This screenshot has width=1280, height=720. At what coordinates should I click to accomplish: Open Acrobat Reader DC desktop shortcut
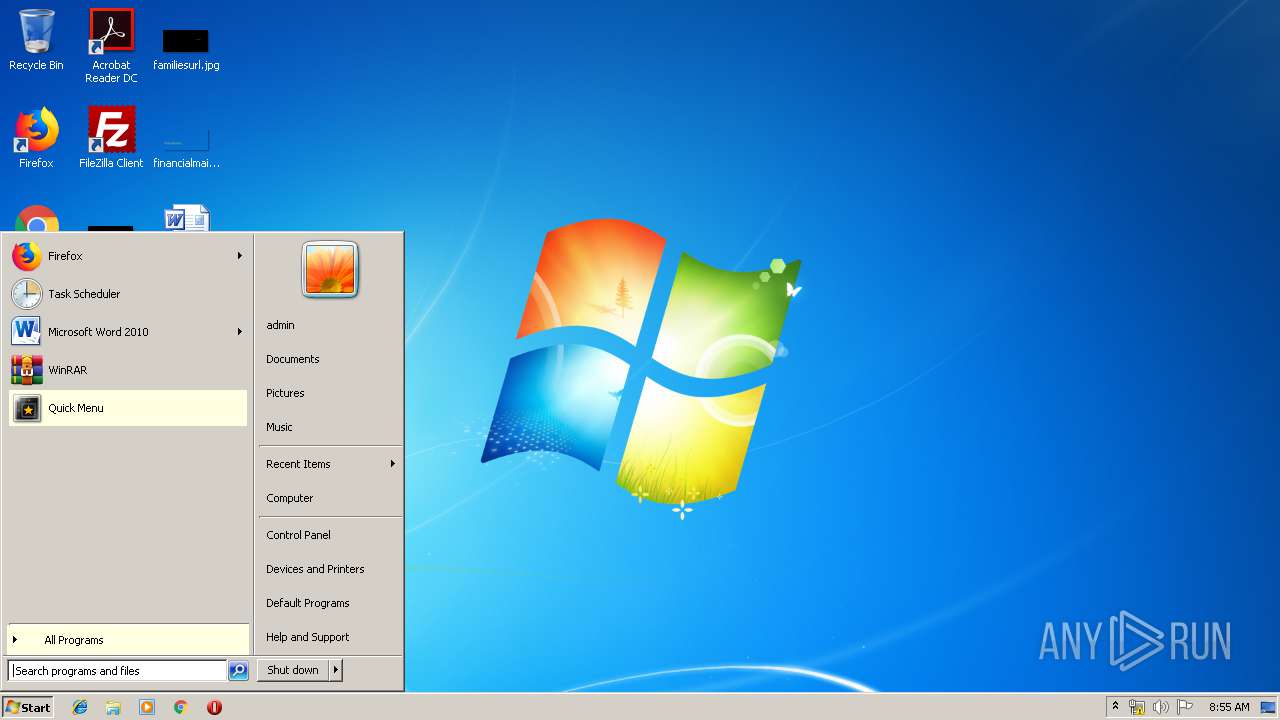[x=111, y=46]
